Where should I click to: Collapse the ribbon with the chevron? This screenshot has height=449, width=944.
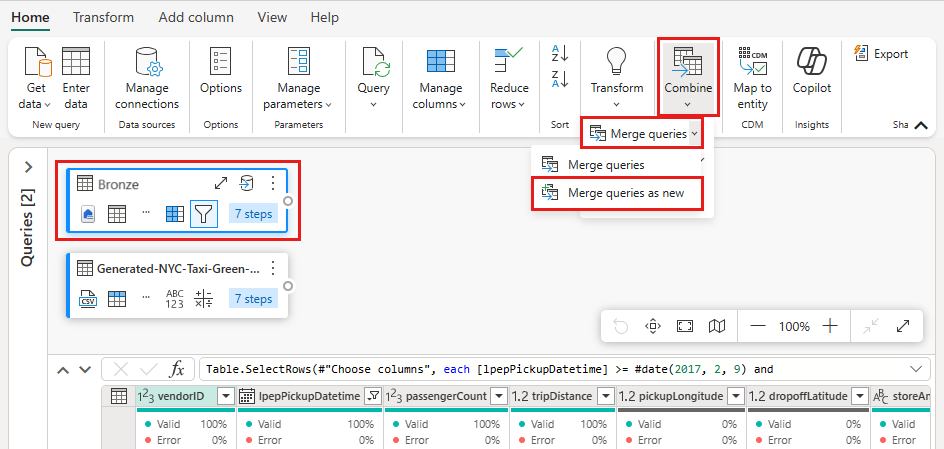click(920, 125)
